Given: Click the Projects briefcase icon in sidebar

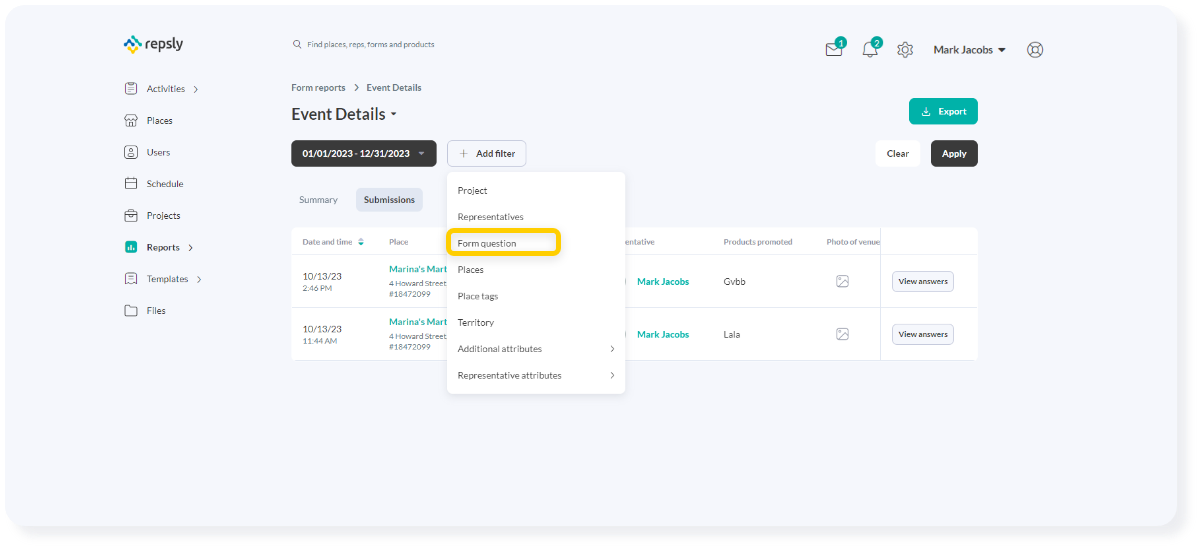Looking at the screenshot, I should 131,215.
